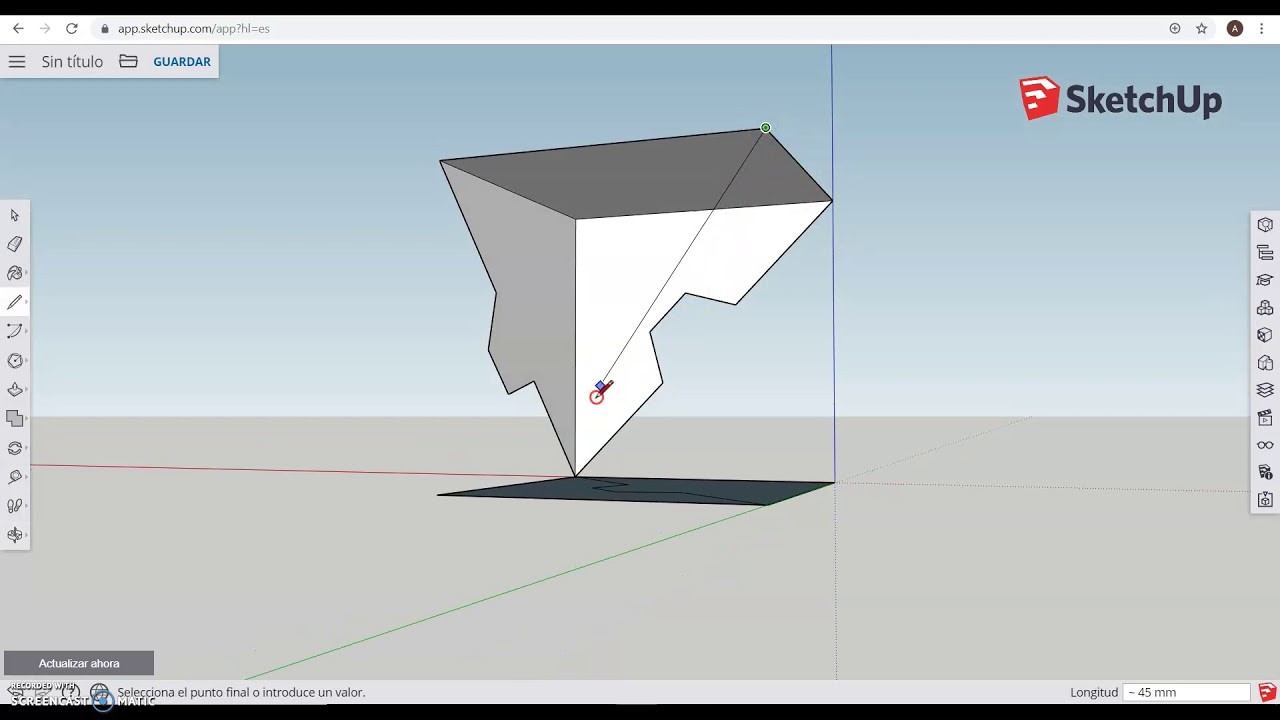This screenshot has height=720, width=1280.
Task: Expand the Polygon tool flyout arrow
Action: [x=26, y=360]
